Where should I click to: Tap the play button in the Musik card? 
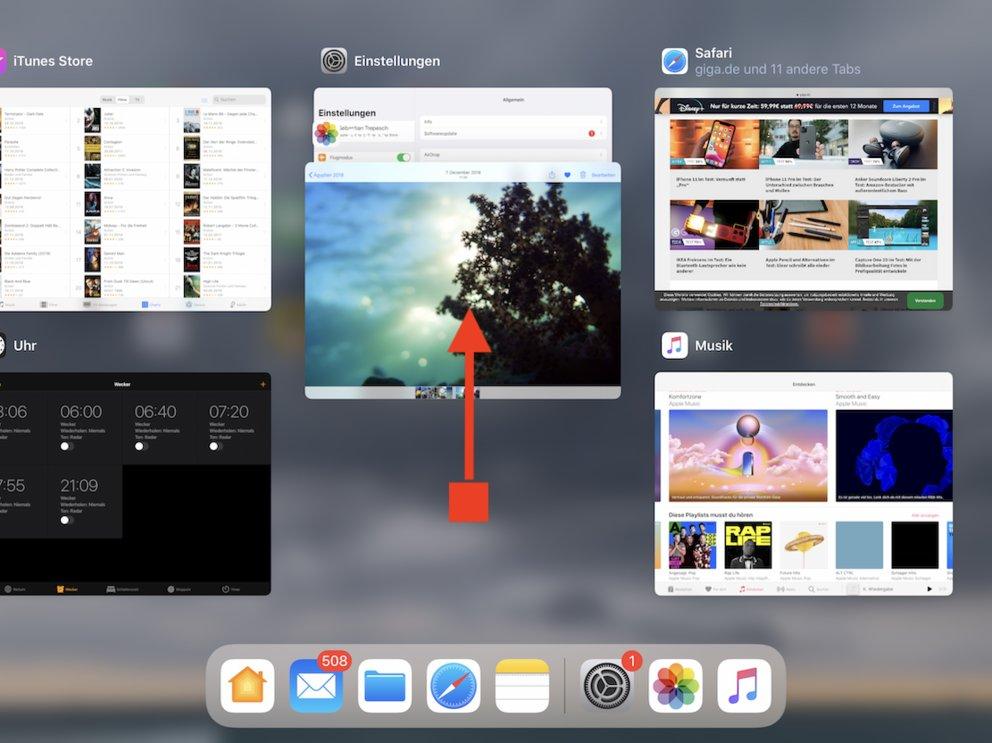pyautogui.click(x=929, y=589)
